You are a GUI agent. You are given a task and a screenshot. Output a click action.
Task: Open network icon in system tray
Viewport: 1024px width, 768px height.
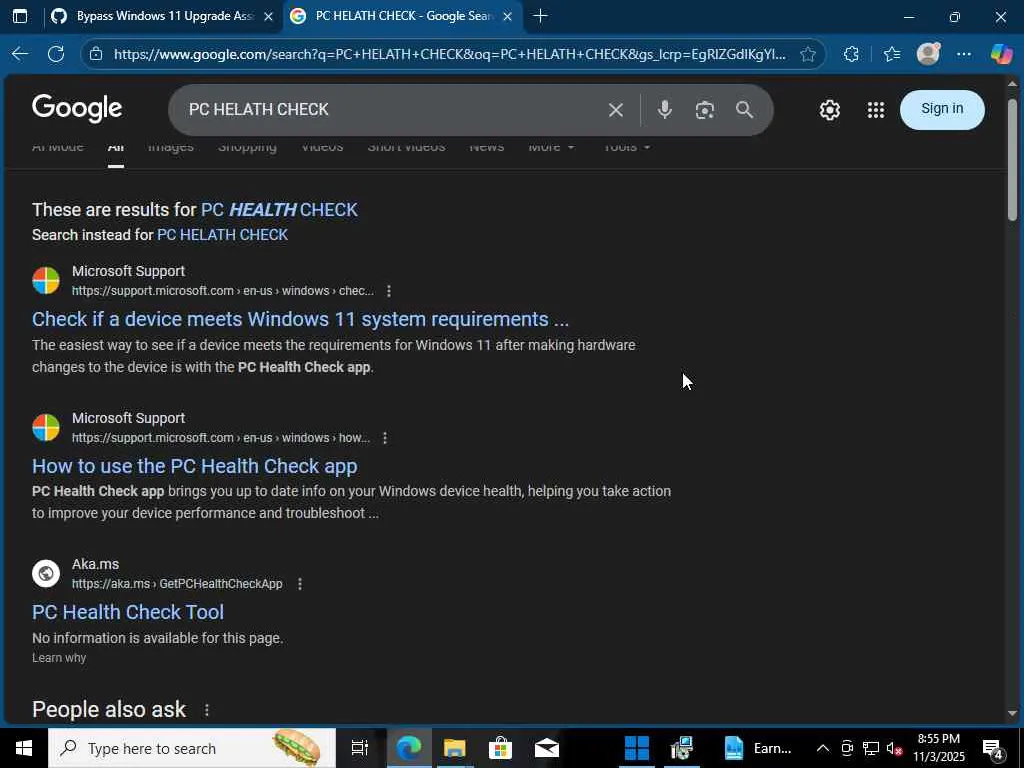[x=870, y=748]
